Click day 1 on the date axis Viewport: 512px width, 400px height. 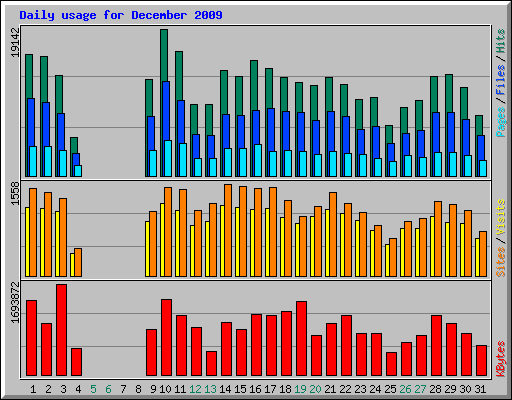33,389
